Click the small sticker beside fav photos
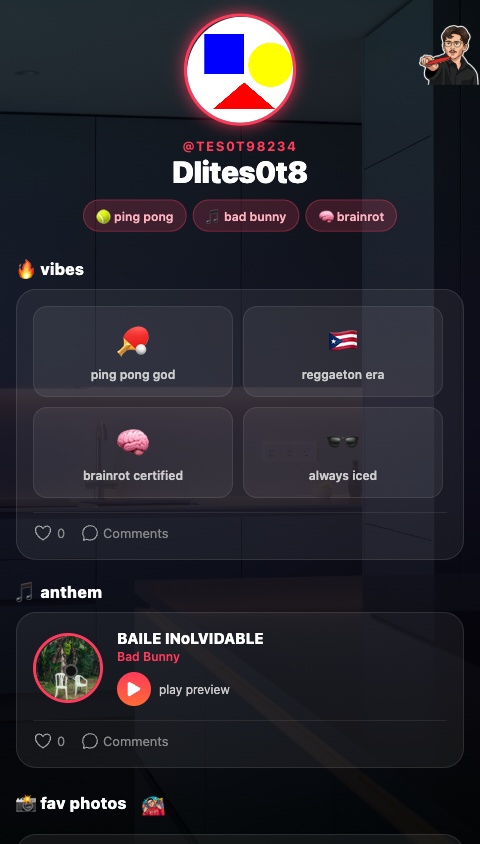Screen dimensions: 480x844 [153, 805]
